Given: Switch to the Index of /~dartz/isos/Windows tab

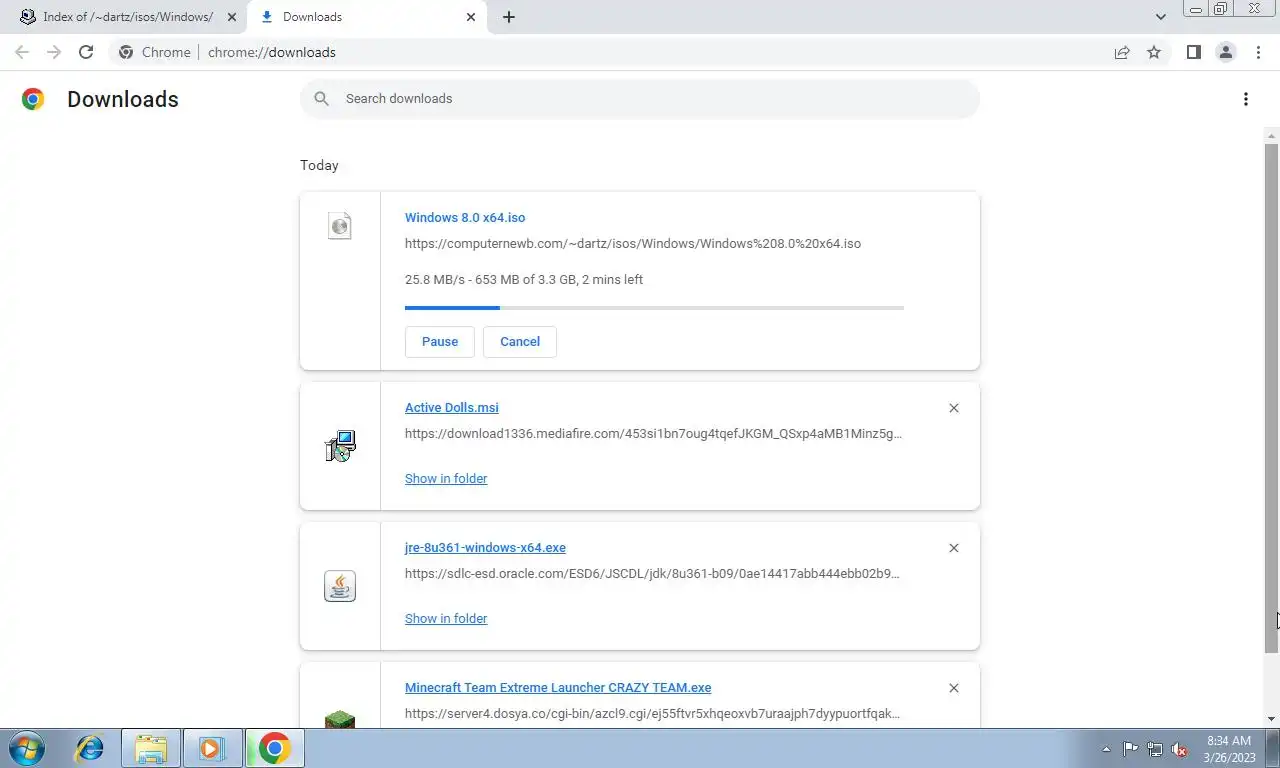Looking at the screenshot, I should 126,17.
